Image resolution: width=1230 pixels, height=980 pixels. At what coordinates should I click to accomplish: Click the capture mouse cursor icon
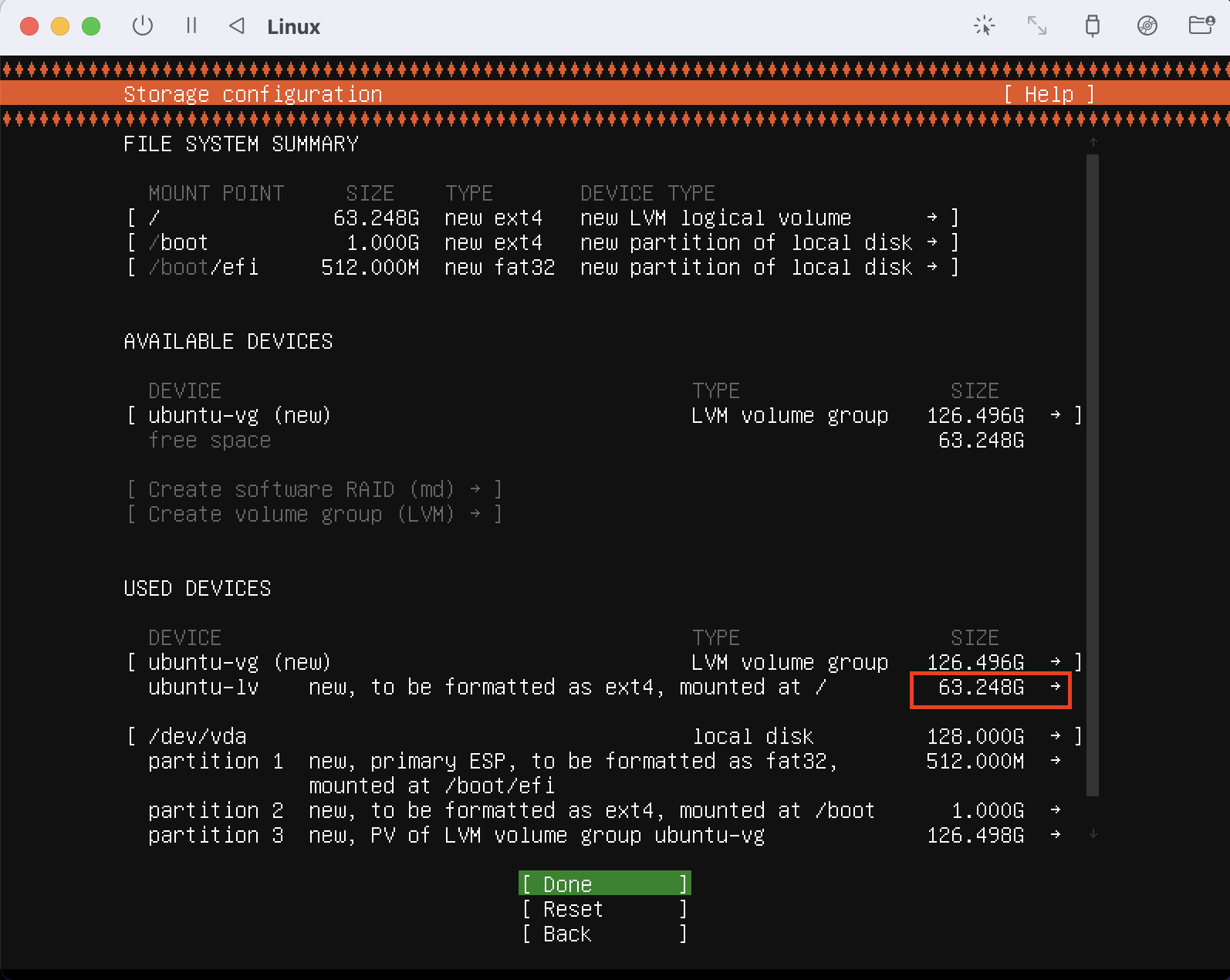pos(984,26)
